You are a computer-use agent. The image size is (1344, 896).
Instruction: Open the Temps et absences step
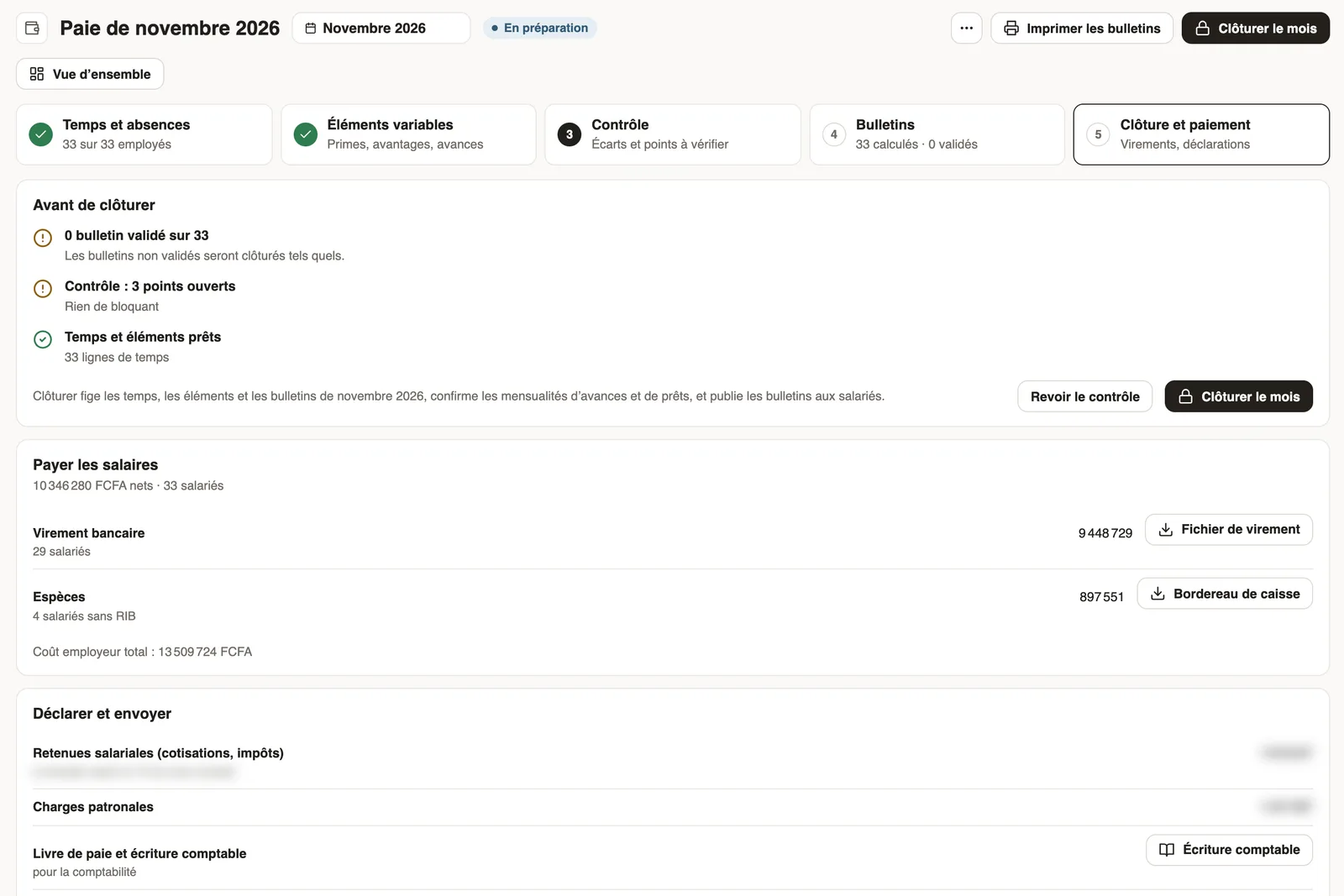[144, 134]
